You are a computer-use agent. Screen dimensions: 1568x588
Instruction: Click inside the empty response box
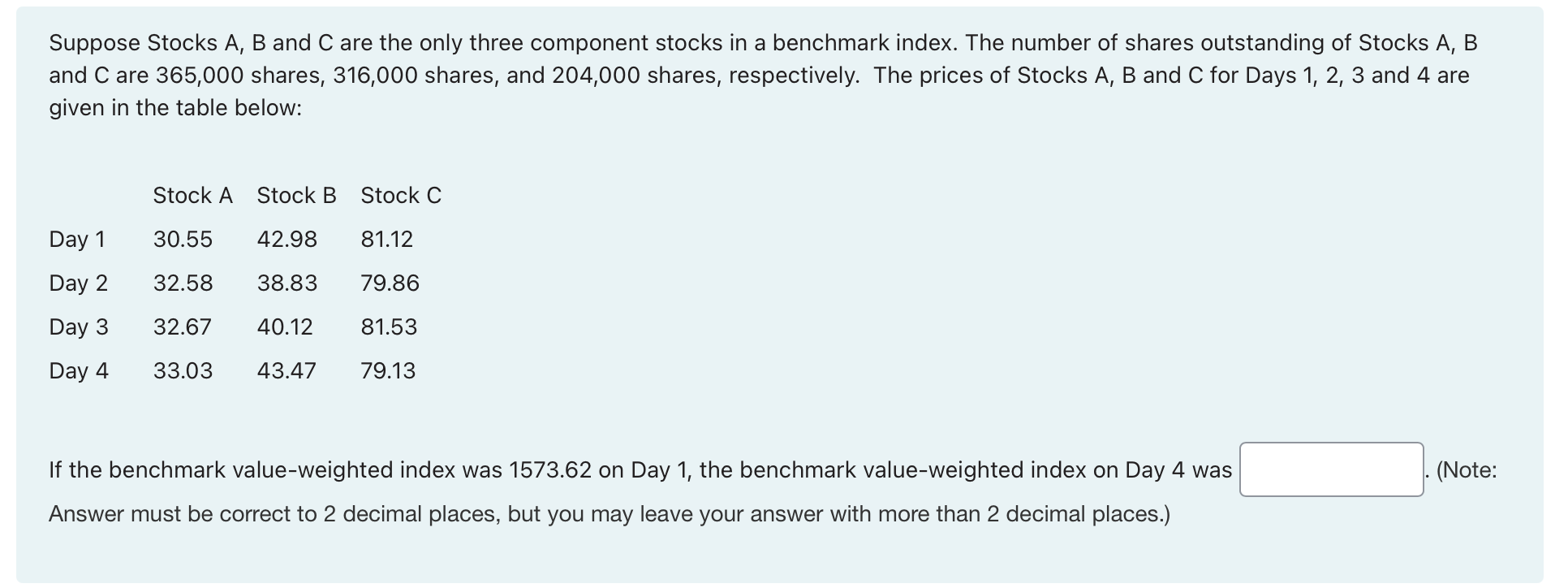coord(1331,470)
